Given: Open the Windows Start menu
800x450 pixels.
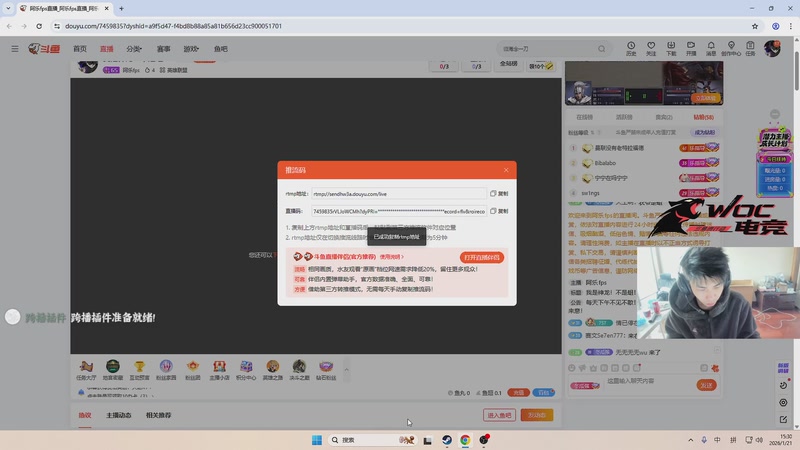Looking at the screenshot, I should [317, 440].
